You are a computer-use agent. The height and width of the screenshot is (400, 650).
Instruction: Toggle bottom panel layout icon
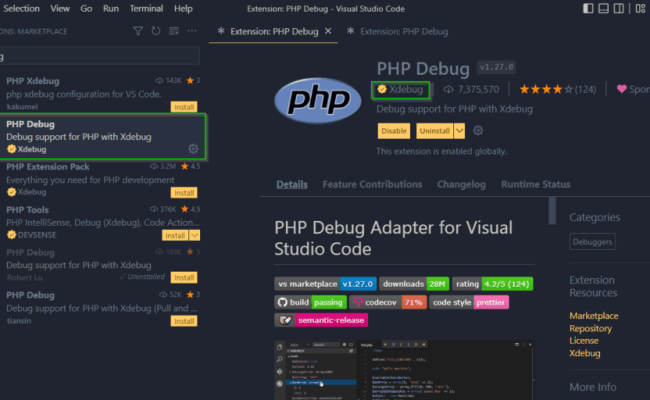tap(604, 8)
